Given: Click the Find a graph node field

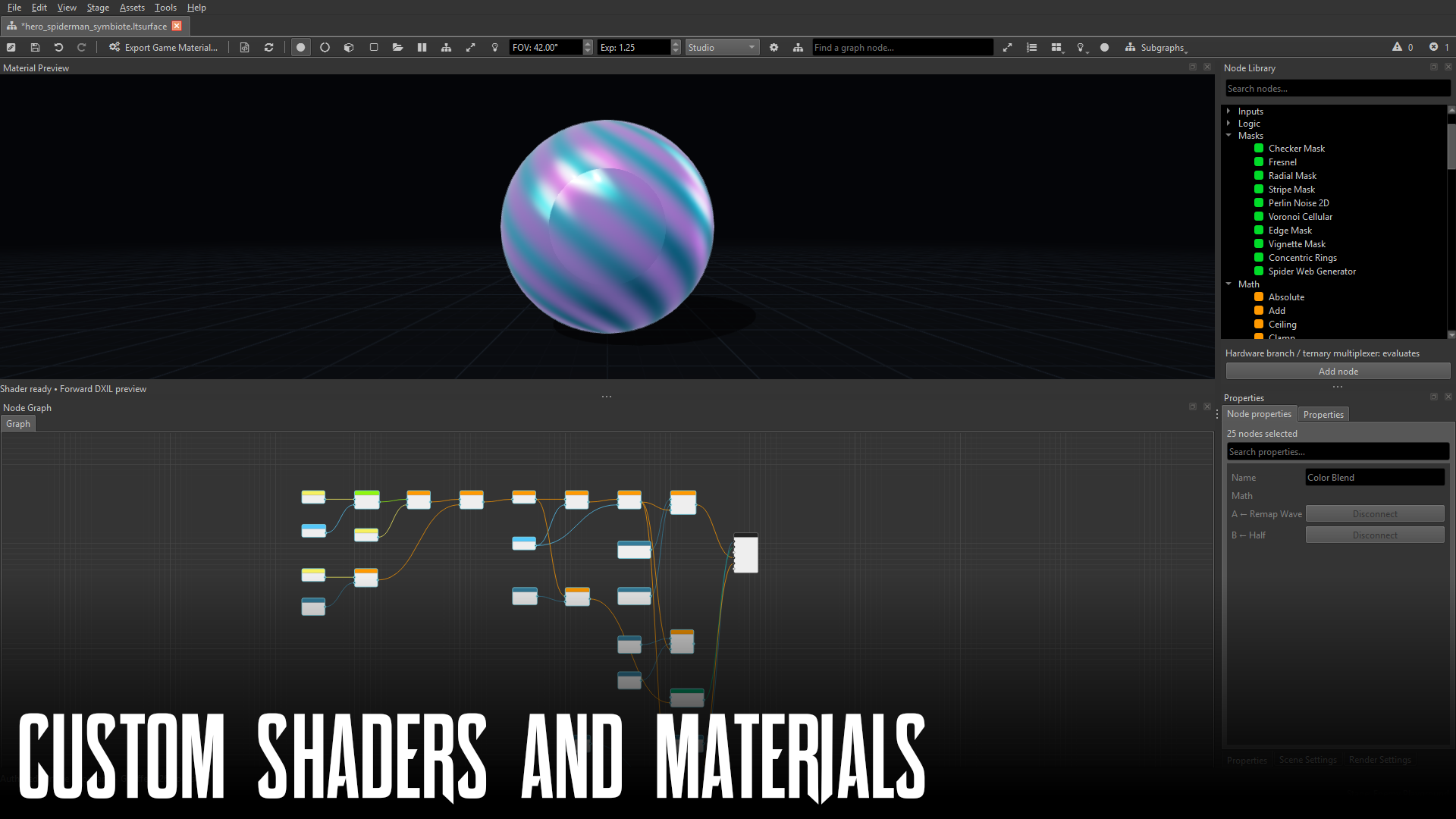Looking at the screenshot, I should [x=902, y=47].
